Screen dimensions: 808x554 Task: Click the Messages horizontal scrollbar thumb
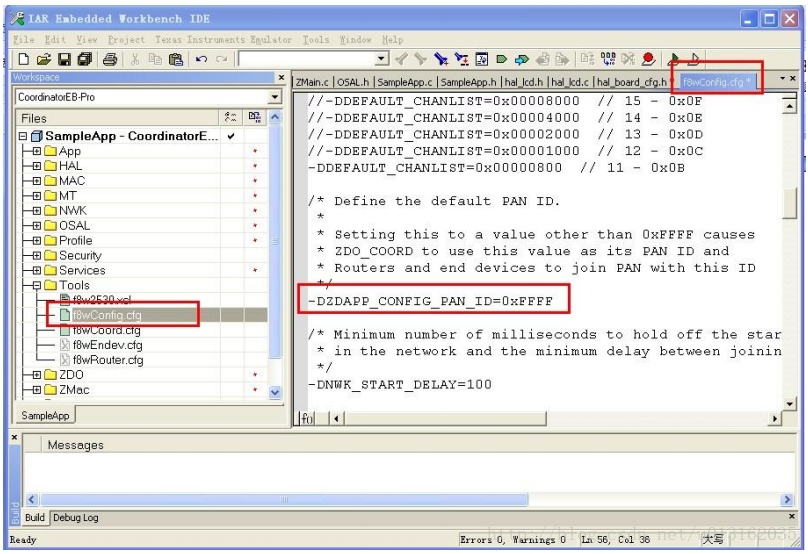click(284, 499)
